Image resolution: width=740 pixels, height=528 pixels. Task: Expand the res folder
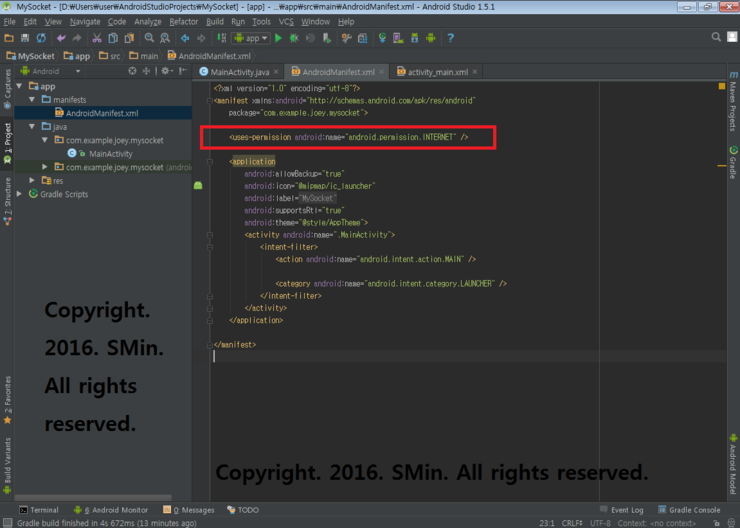point(32,180)
